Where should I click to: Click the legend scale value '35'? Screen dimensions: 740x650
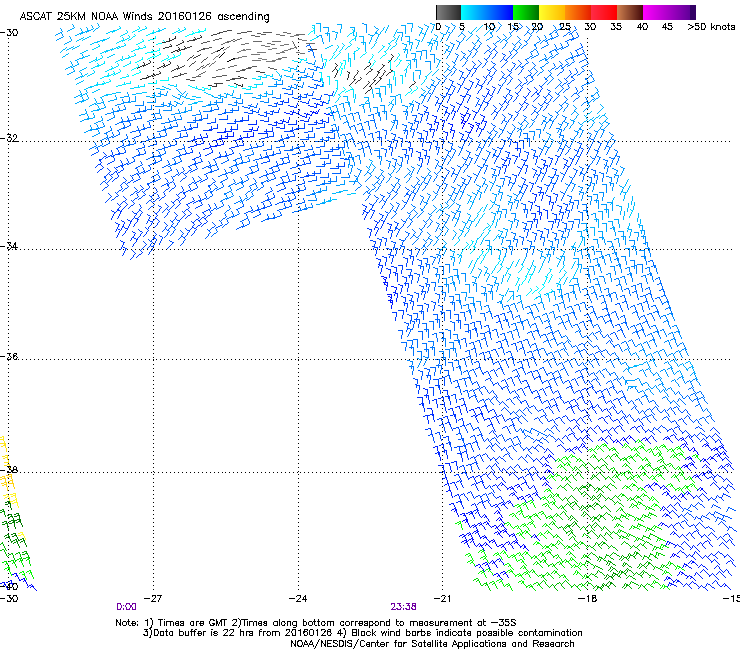(x=616, y=27)
